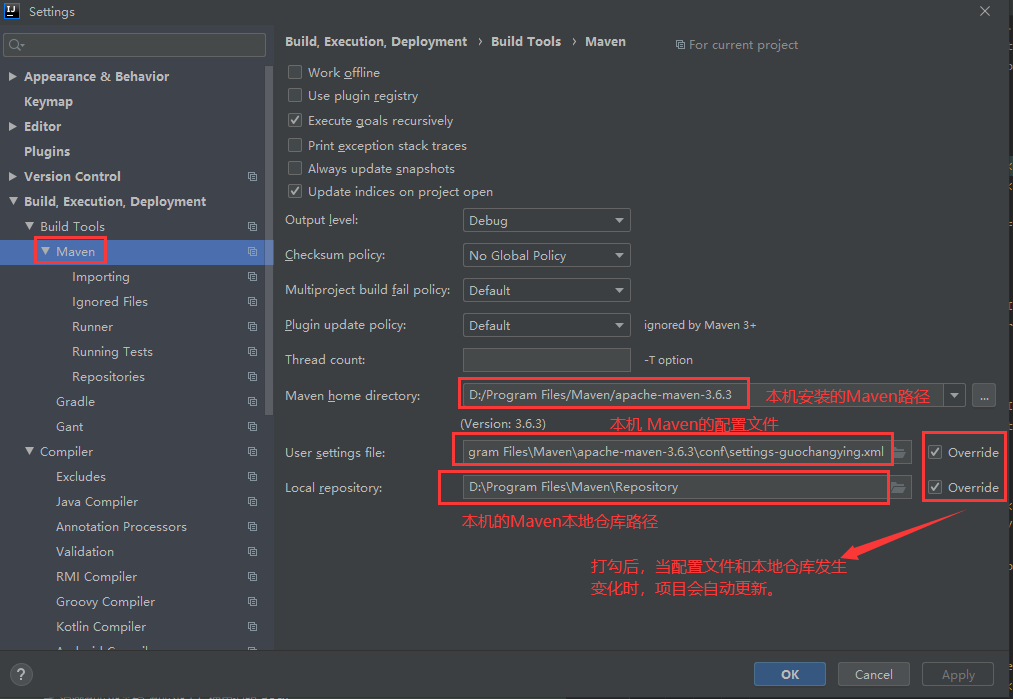The image size is (1013, 699).
Task: Click the Build Tools breadcrumb link
Action: (526, 41)
